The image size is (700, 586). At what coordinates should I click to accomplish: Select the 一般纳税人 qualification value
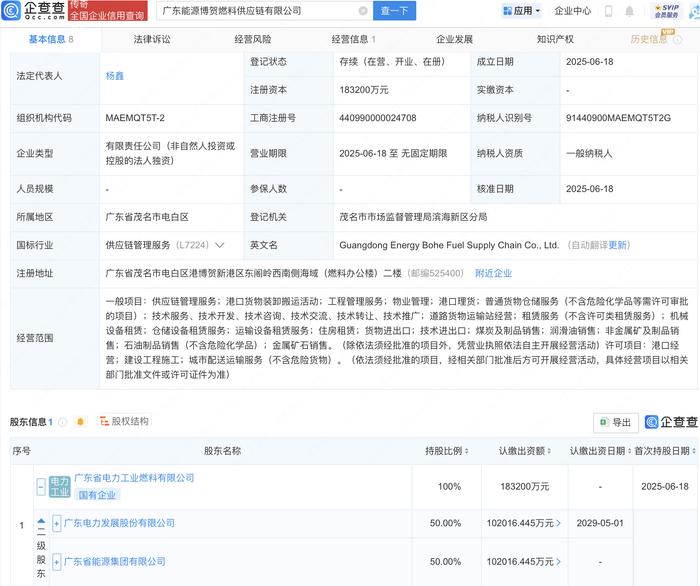point(589,154)
